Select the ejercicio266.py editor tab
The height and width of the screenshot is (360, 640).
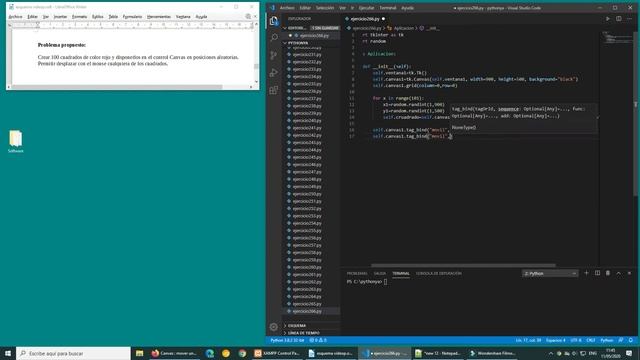click(365, 19)
